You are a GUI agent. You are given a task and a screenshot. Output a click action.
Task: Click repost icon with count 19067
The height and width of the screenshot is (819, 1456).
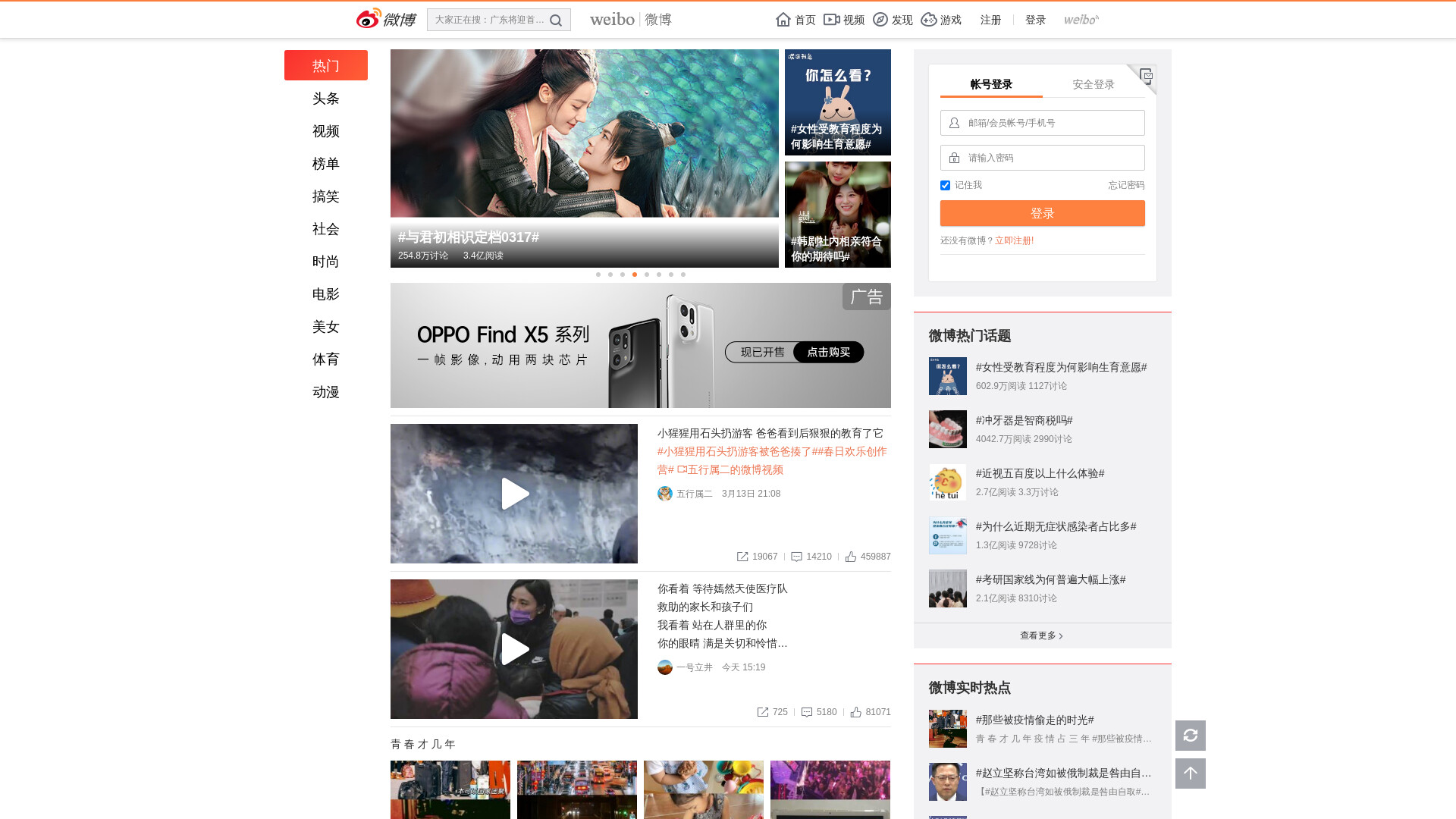click(x=742, y=557)
